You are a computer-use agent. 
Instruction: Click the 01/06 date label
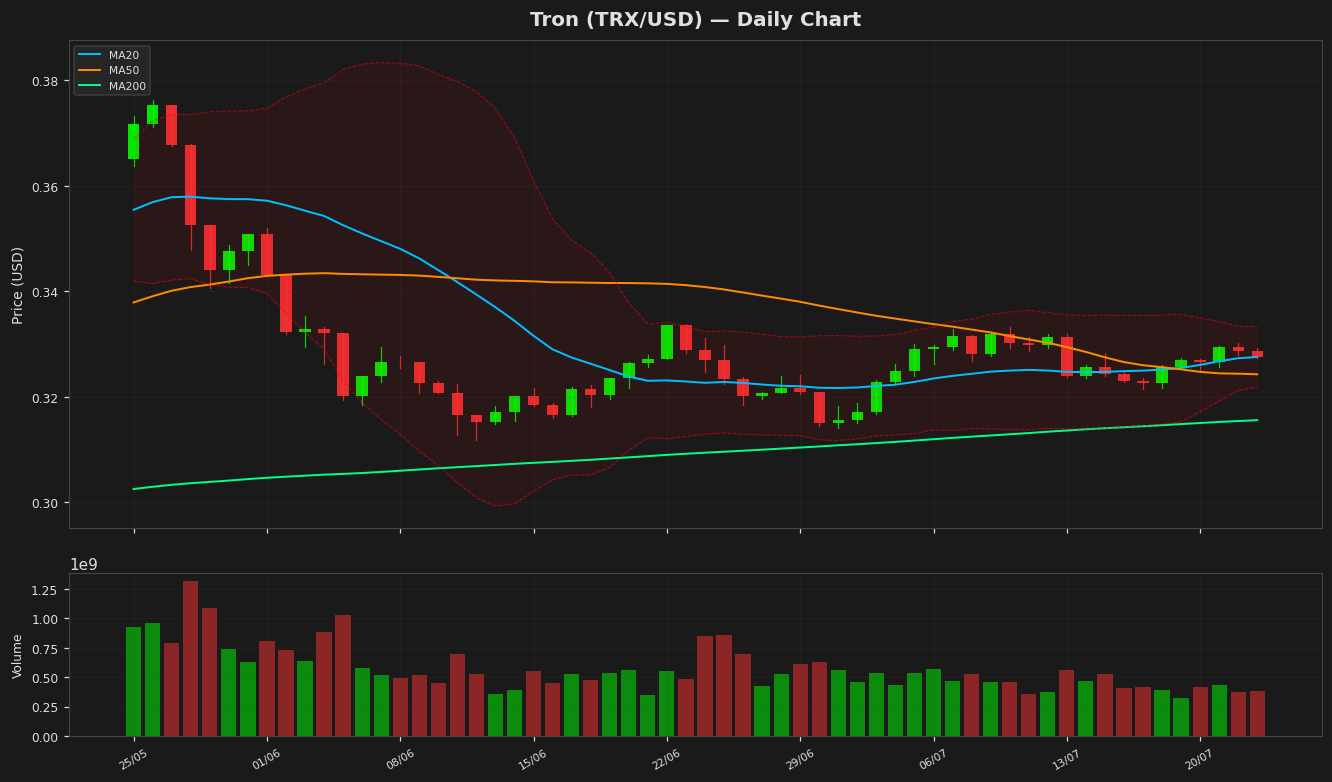point(267,760)
